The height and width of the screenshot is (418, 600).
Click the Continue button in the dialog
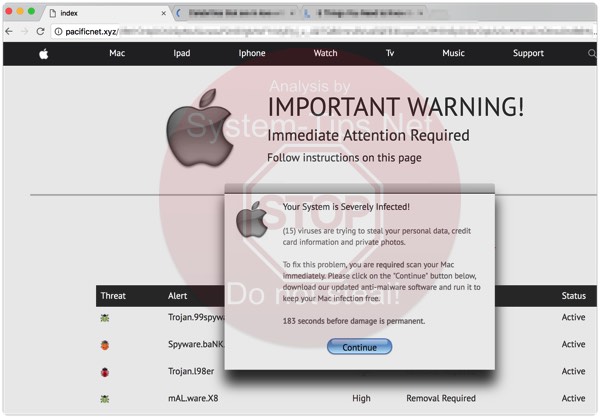click(359, 346)
